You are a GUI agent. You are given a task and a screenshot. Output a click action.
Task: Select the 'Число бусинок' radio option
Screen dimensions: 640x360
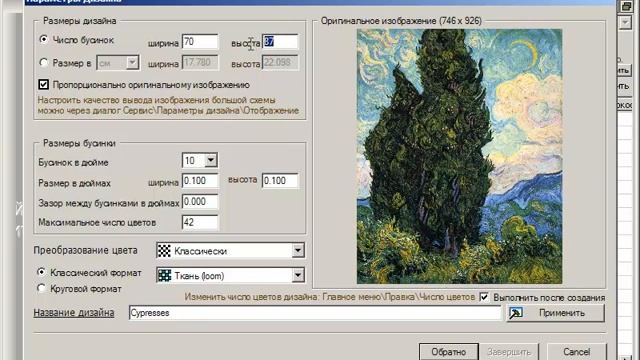pyautogui.click(x=44, y=40)
